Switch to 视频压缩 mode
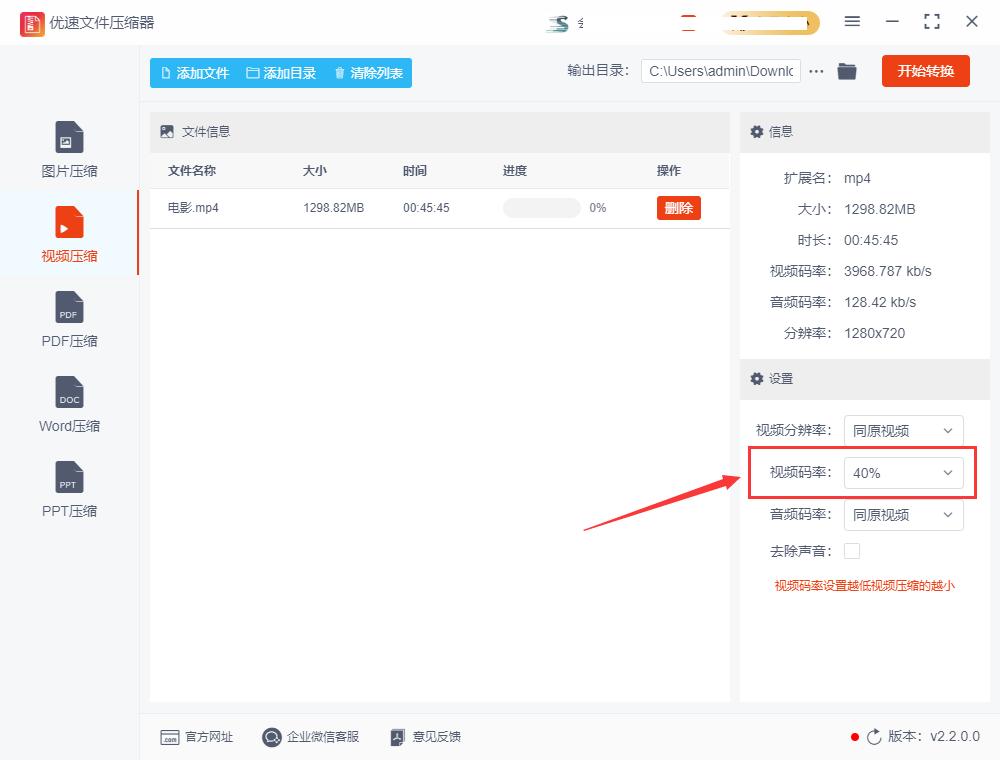This screenshot has width=1000, height=760. point(68,233)
